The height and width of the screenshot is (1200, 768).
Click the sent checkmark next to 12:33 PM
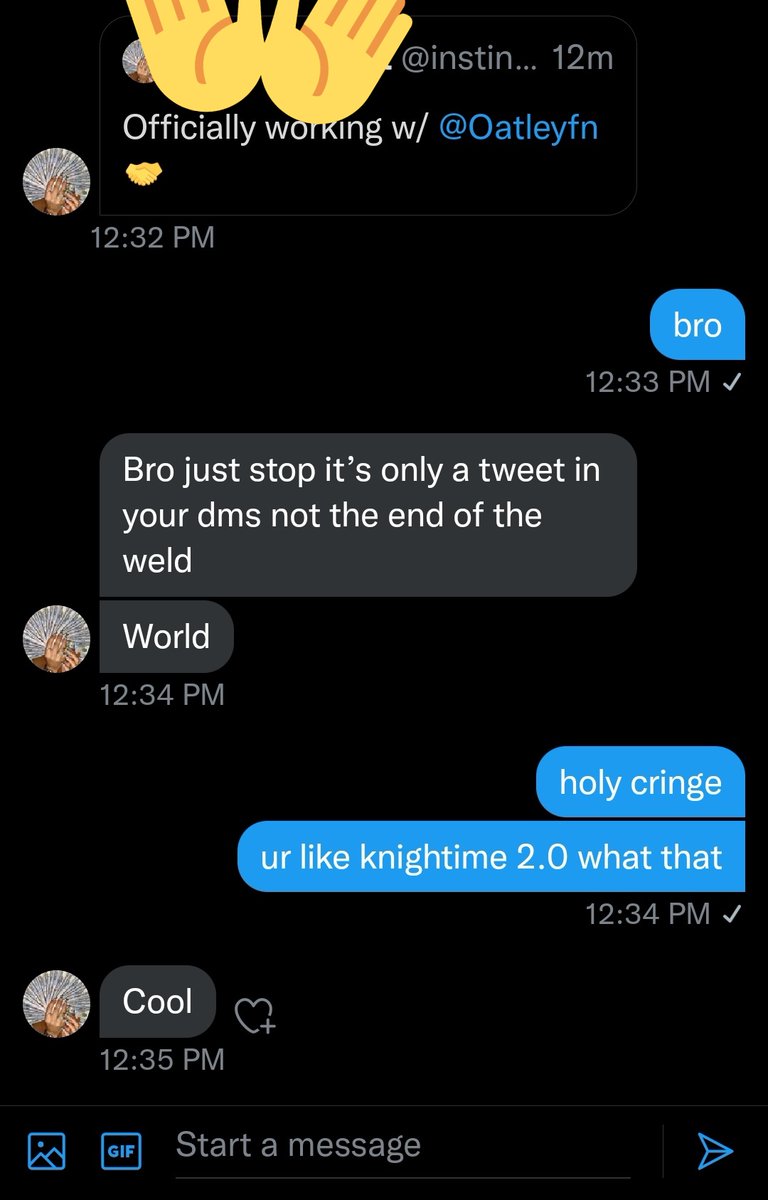730,381
